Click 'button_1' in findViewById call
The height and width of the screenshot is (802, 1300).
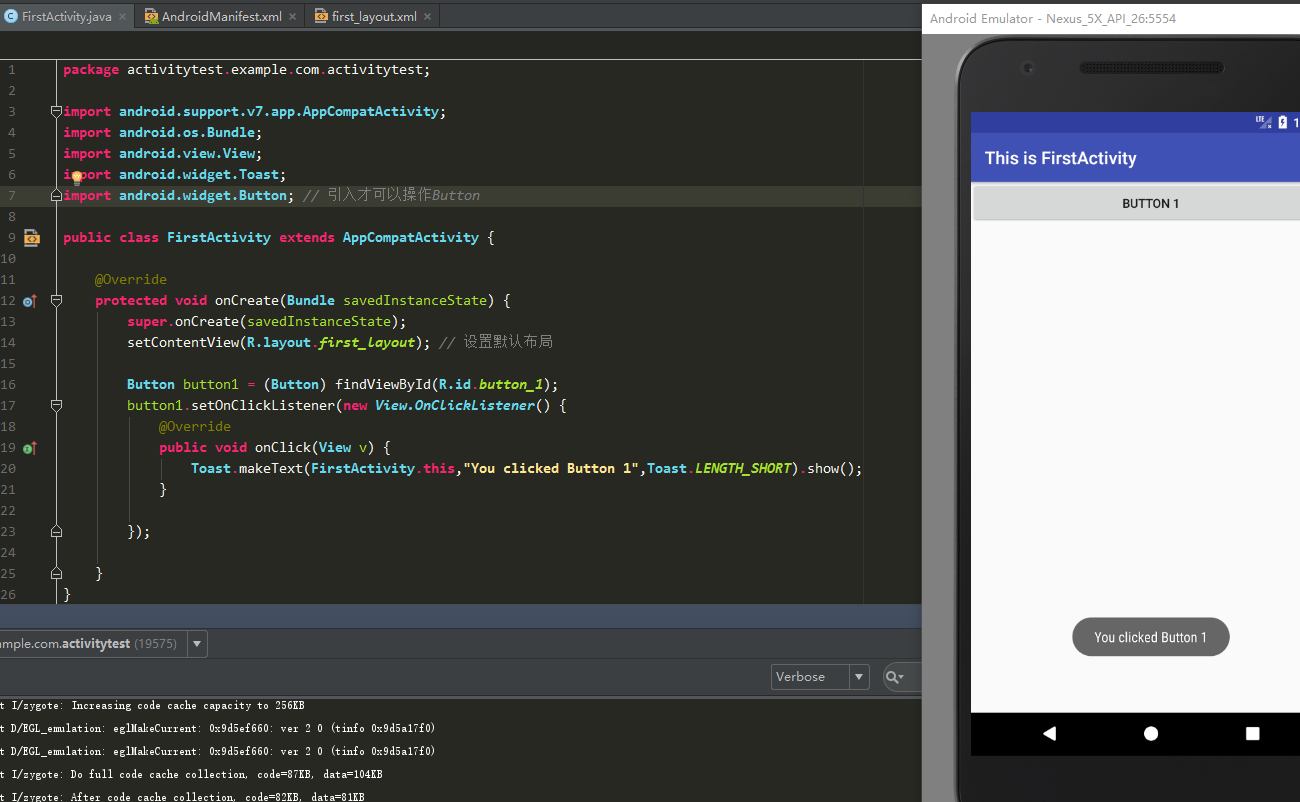point(511,385)
